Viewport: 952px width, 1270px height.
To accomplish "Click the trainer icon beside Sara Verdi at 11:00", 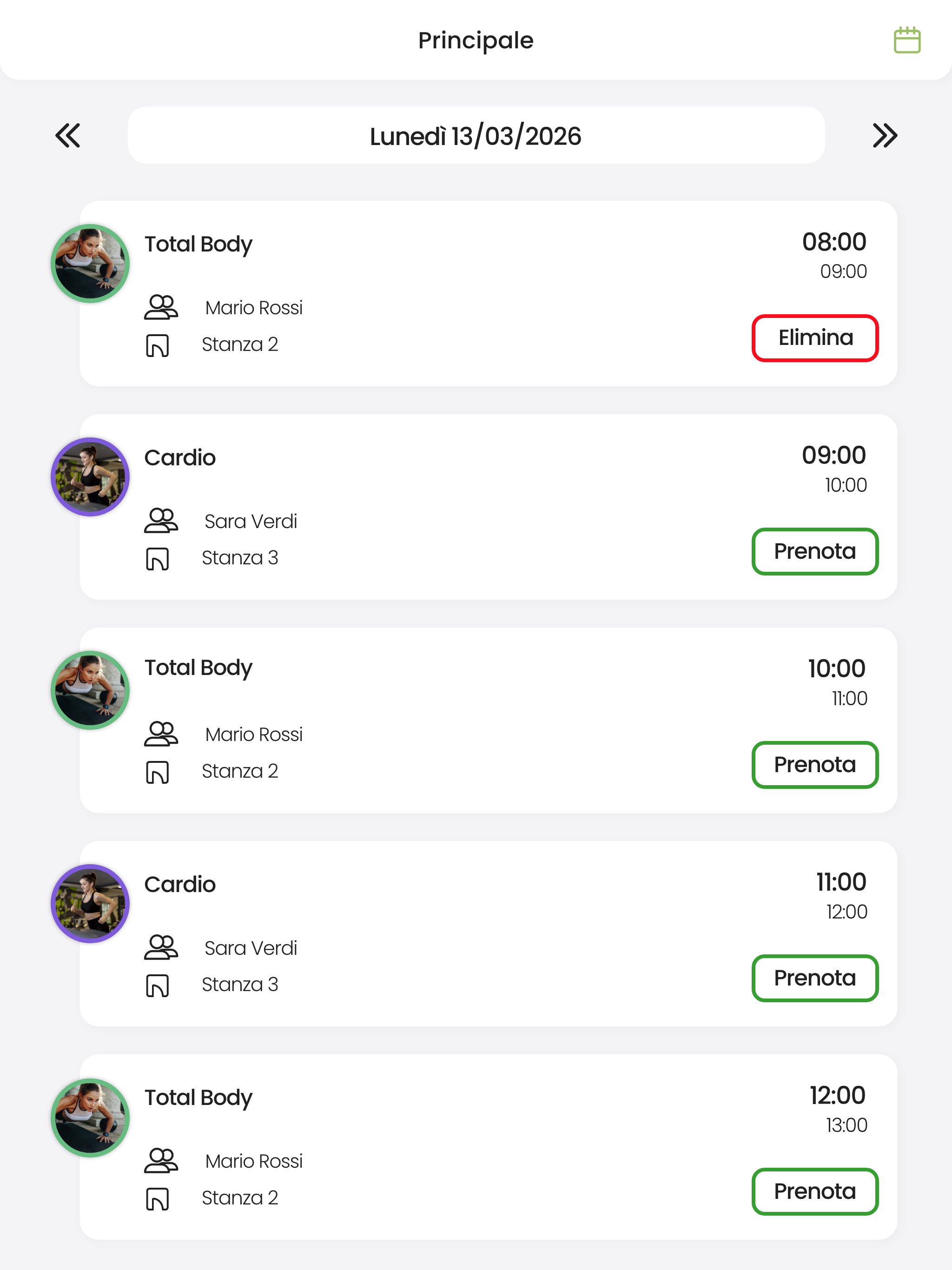I will click(161, 947).
